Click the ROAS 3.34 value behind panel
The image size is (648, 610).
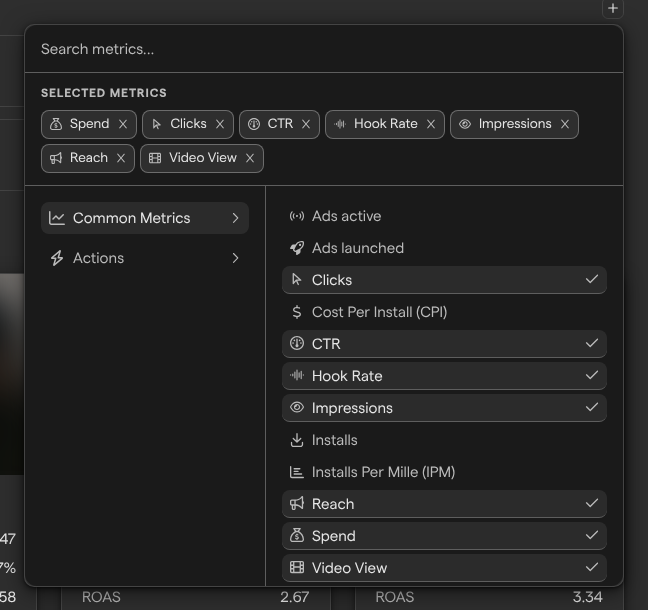tap(587, 597)
